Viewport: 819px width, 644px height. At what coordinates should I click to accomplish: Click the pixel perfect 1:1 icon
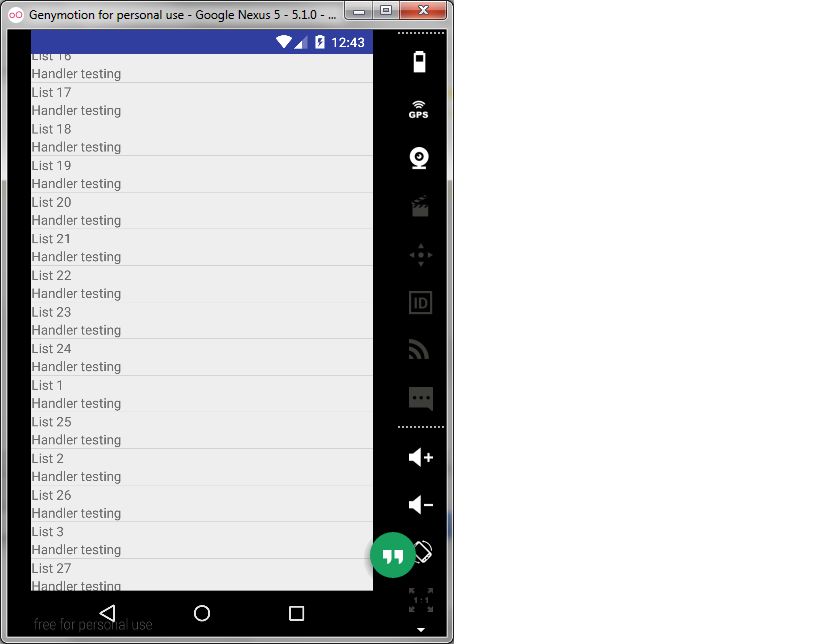420,600
